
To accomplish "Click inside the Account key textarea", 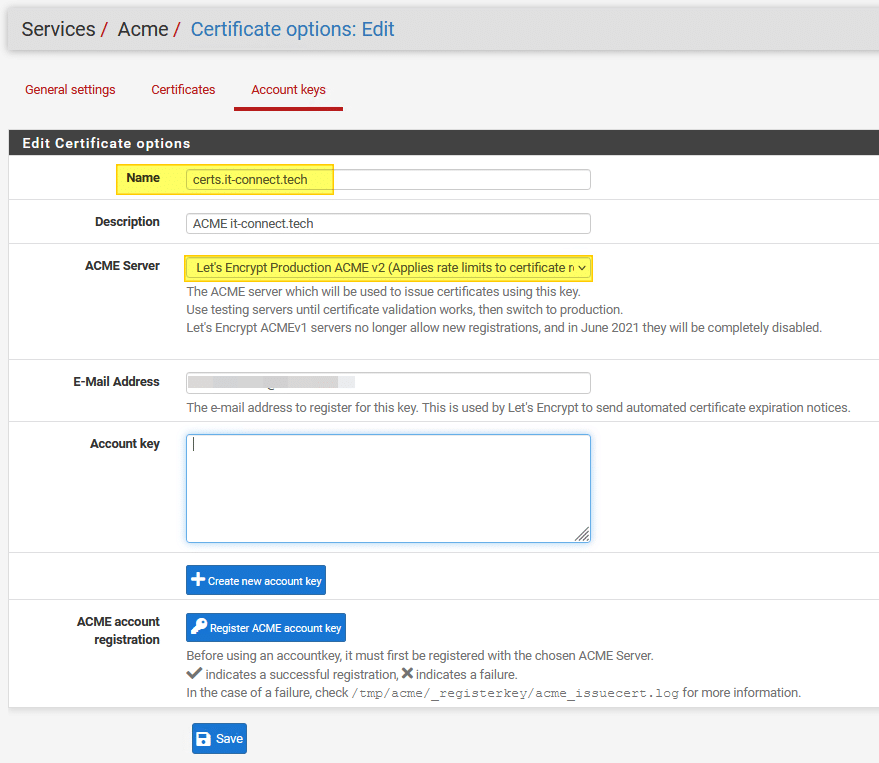I will tap(388, 485).
